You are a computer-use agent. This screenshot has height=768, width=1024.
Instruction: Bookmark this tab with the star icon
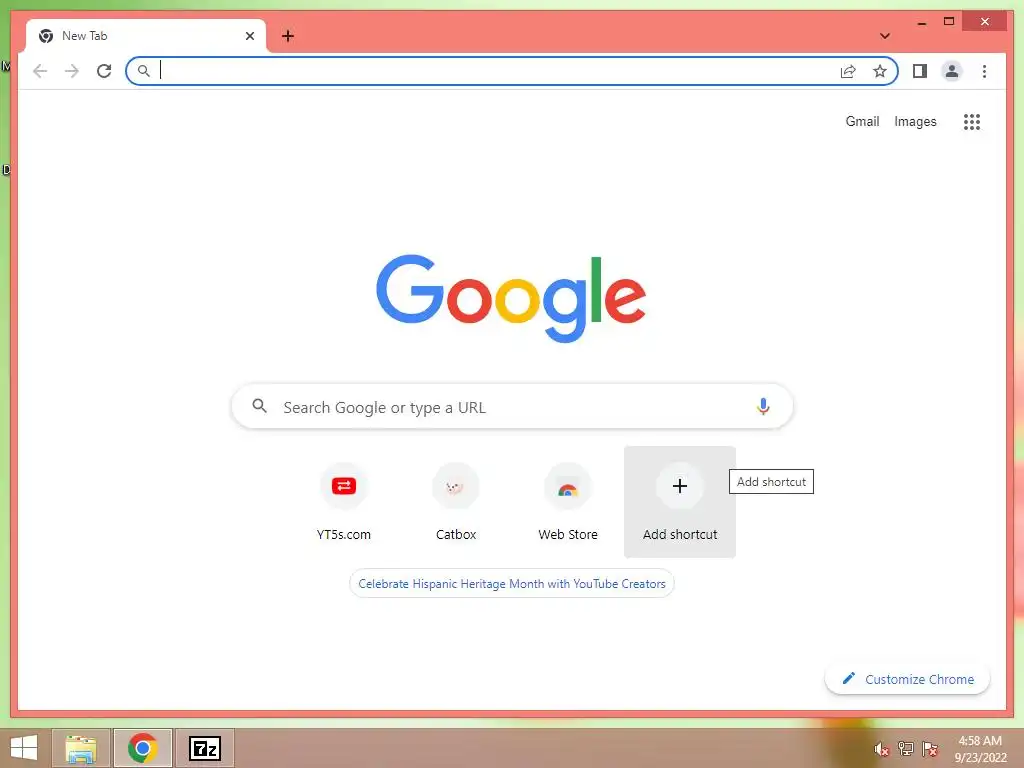[x=880, y=71]
